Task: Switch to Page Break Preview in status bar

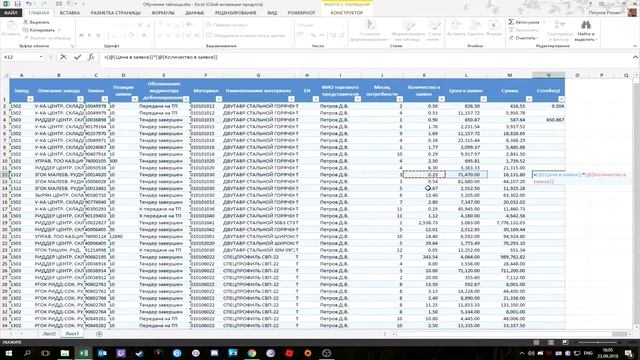Action: (x=565, y=342)
